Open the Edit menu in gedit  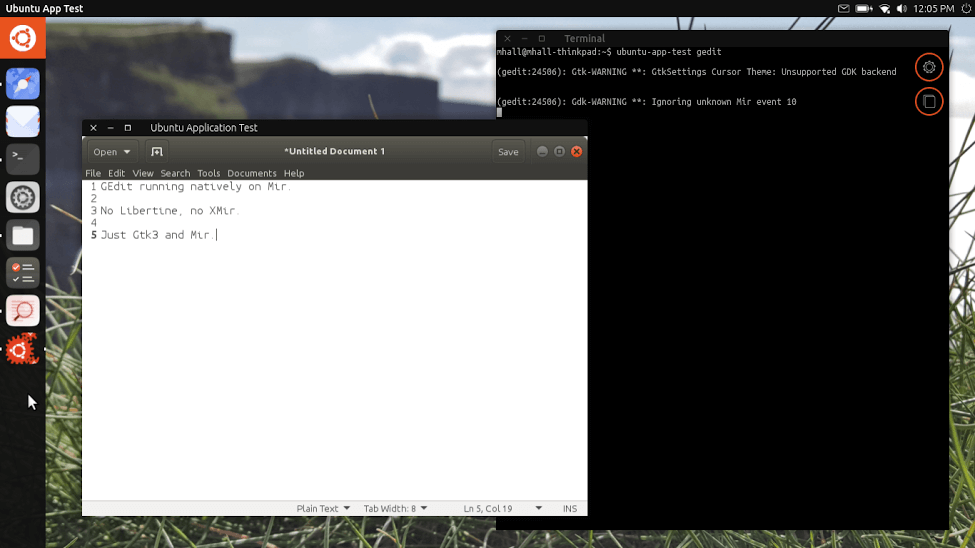116,173
